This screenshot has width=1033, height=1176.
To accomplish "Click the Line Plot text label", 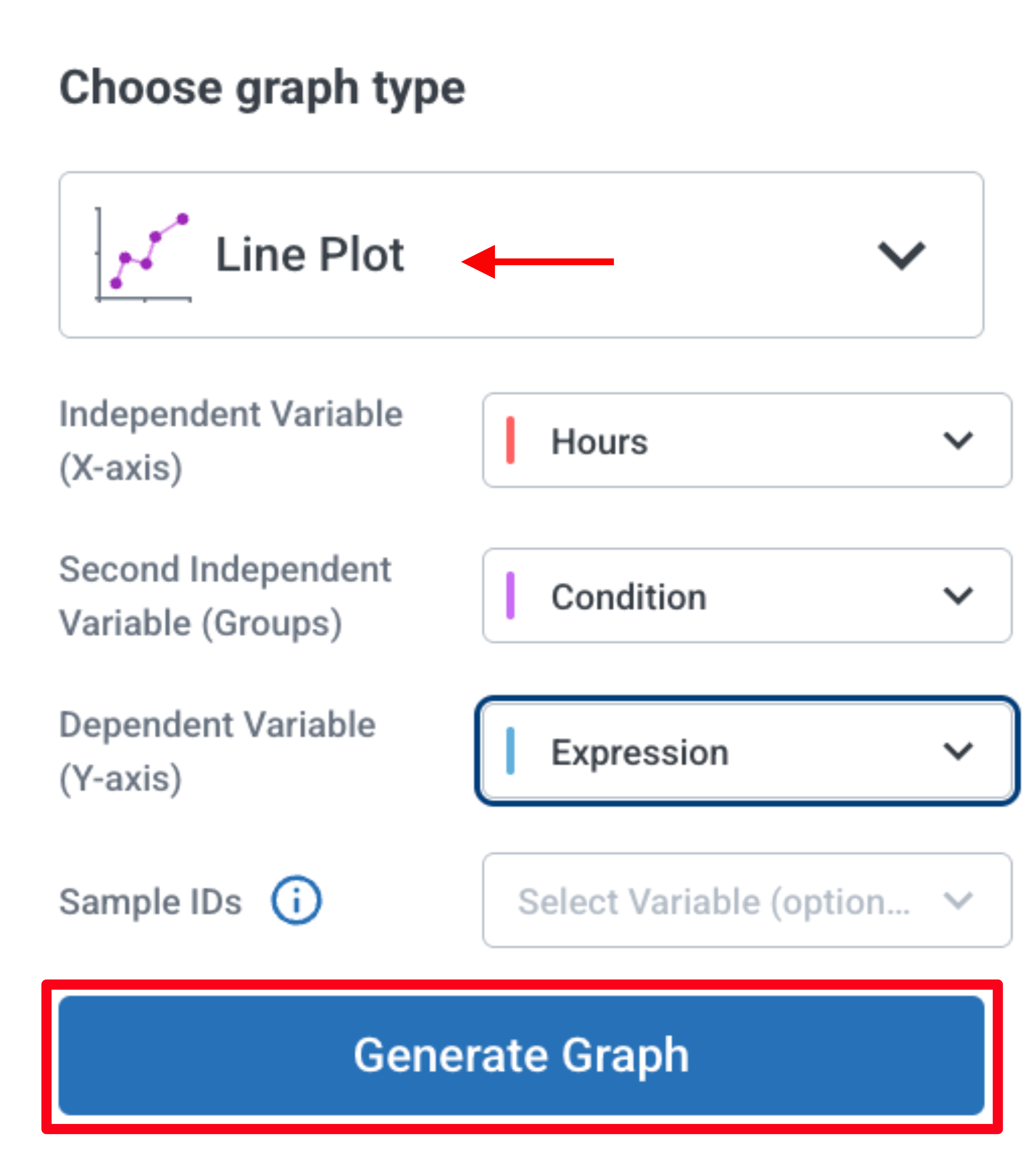I will 309,254.
